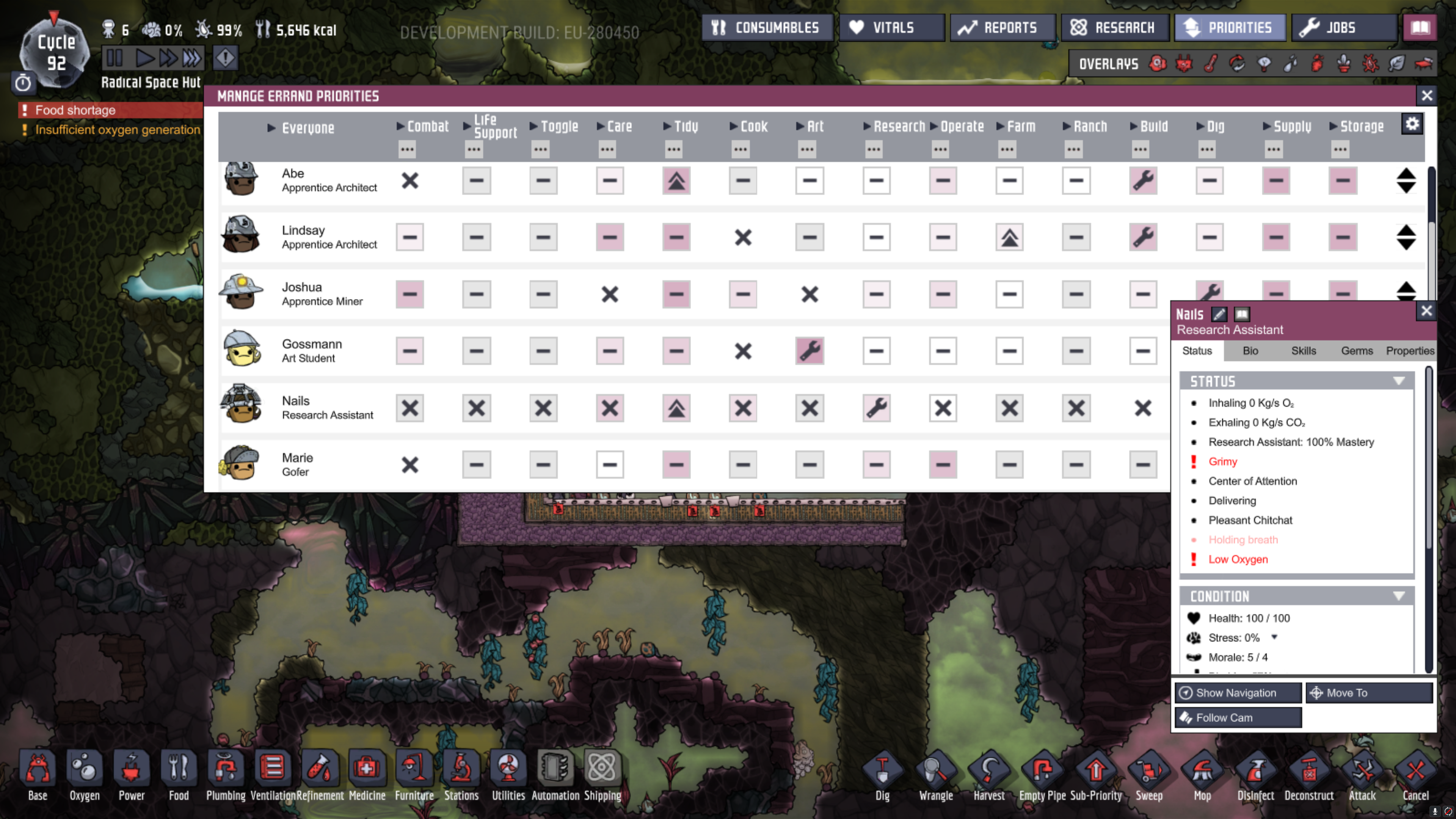The width and height of the screenshot is (1456, 819).
Task: Click the Follow Cam button
Action: [1238, 717]
